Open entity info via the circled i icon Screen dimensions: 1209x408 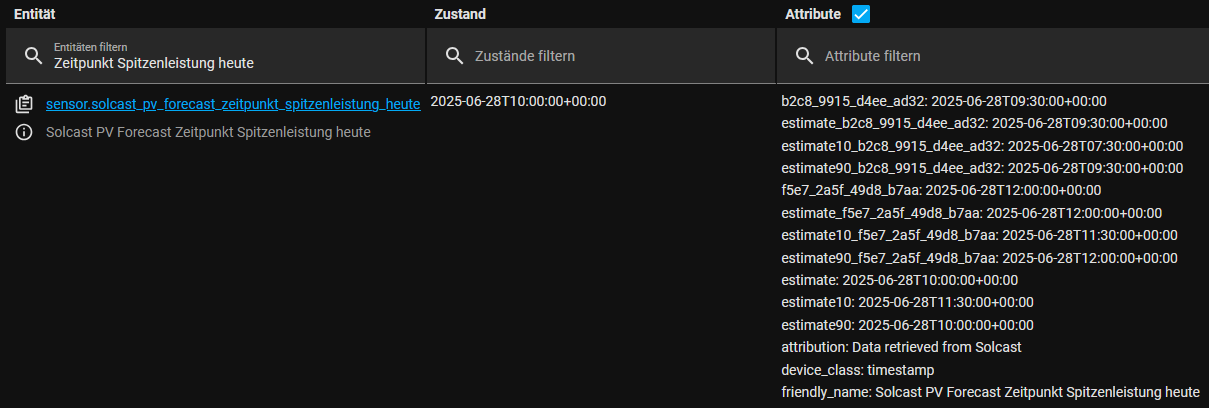(x=24, y=132)
